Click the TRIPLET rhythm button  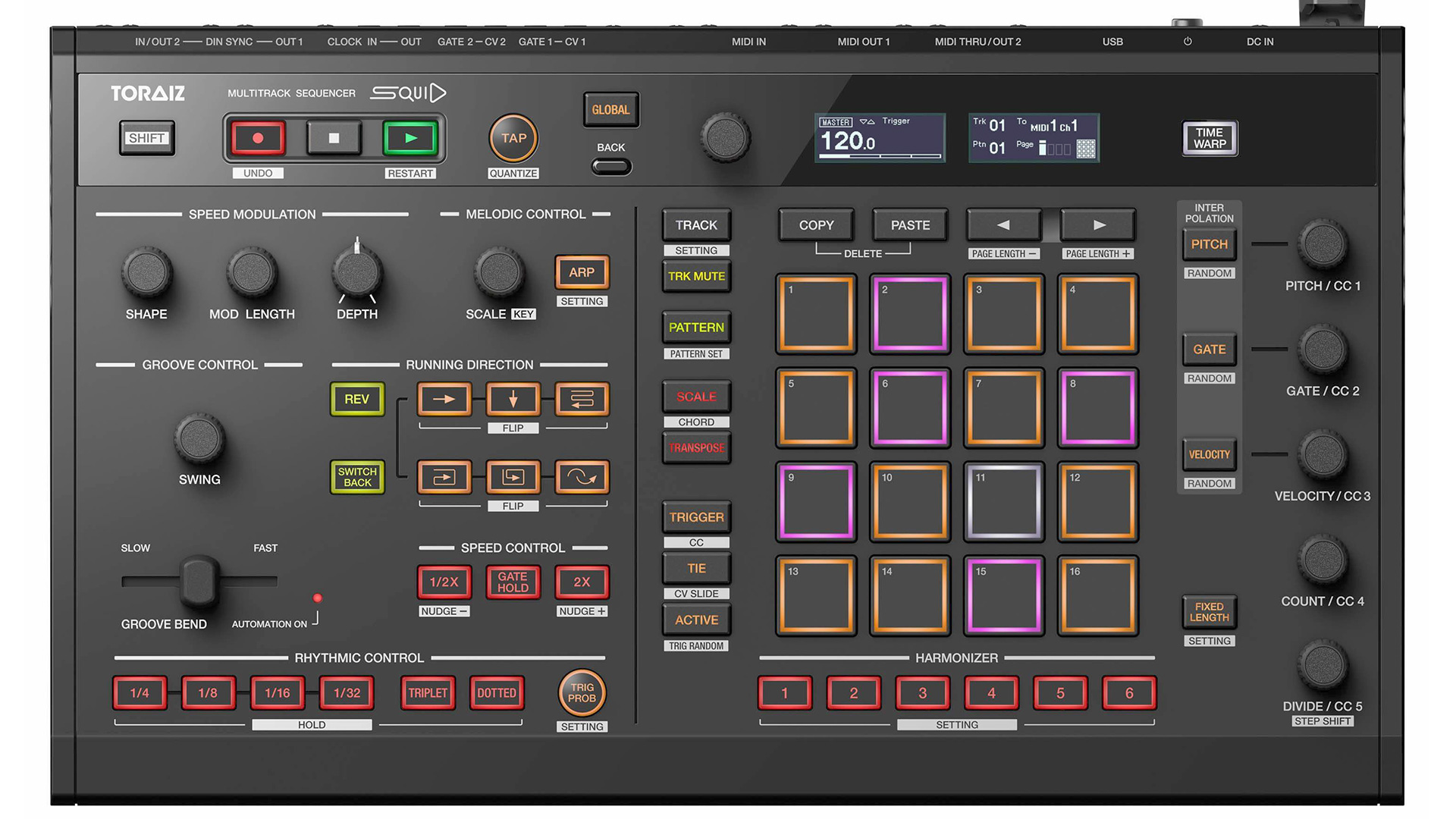(x=428, y=693)
